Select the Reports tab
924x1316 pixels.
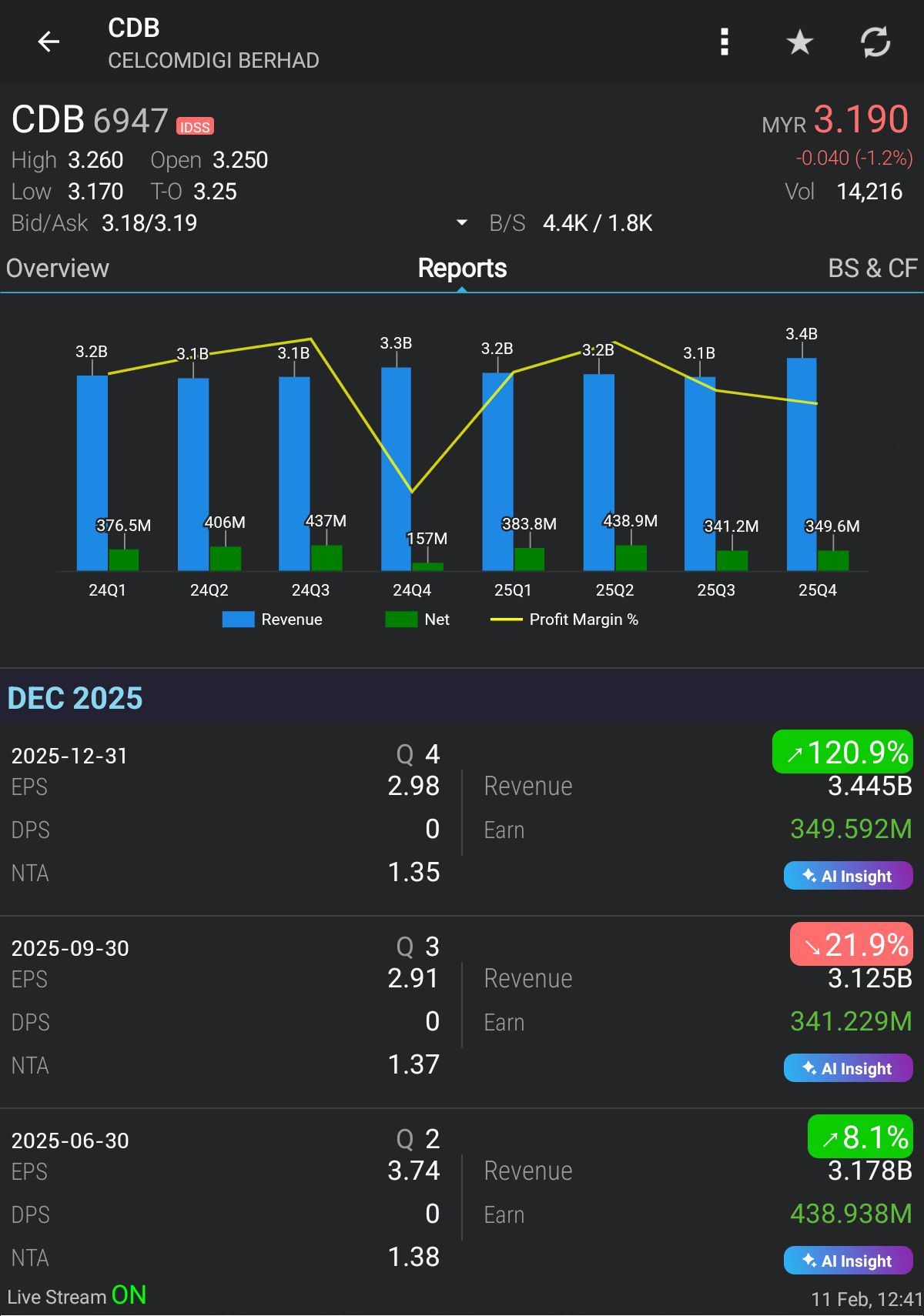(x=462, y=268)
